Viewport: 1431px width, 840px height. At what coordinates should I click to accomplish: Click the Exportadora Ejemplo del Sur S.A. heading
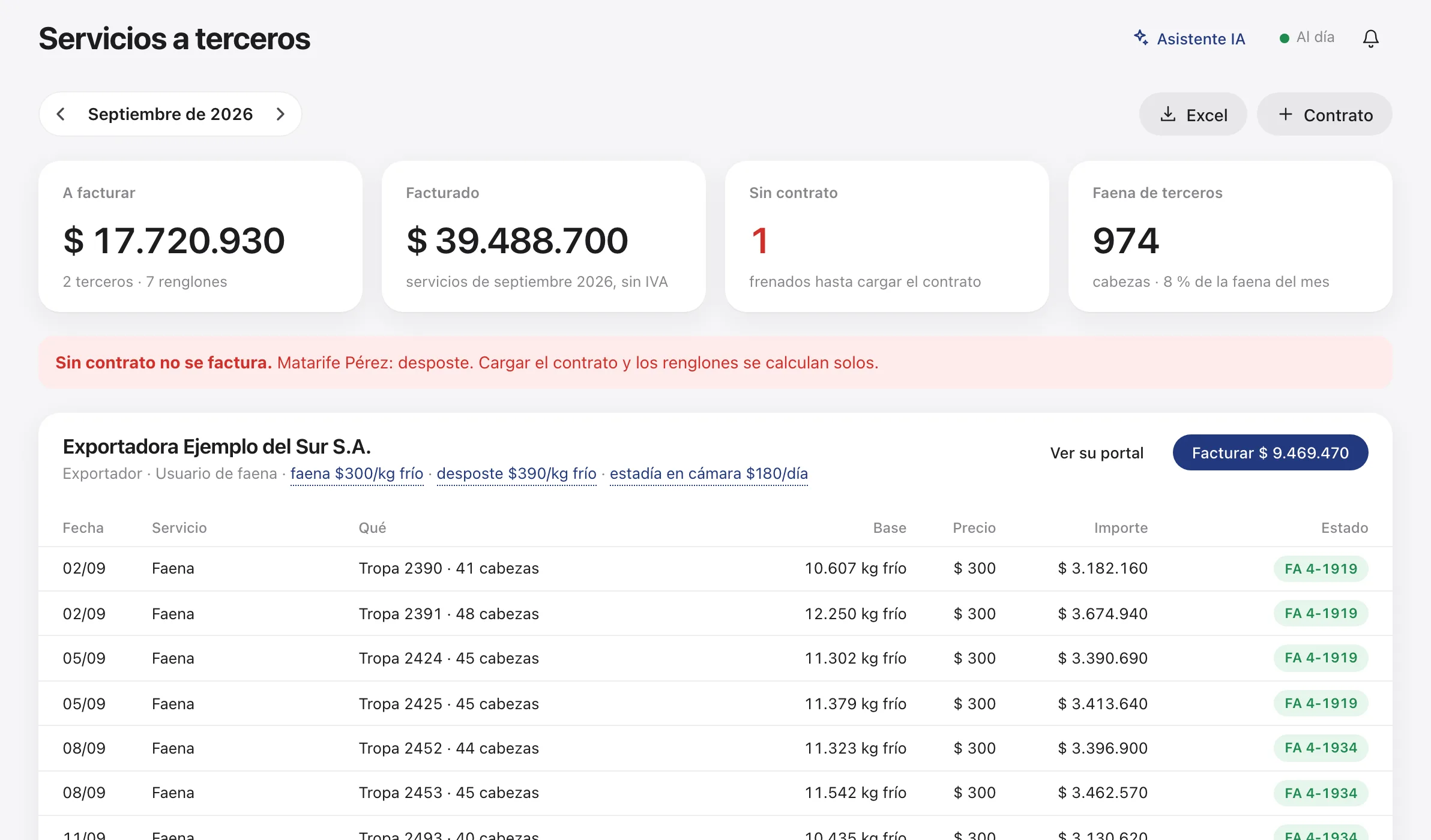[x=217, y=446]
